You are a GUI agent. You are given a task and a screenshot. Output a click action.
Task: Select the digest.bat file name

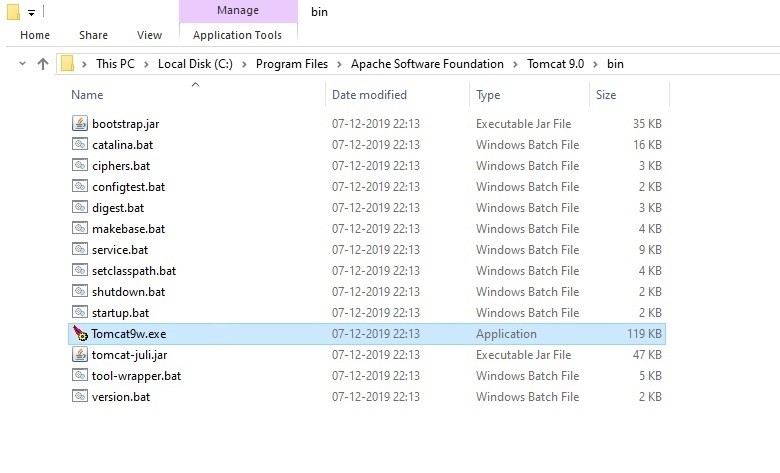point(118,208)
